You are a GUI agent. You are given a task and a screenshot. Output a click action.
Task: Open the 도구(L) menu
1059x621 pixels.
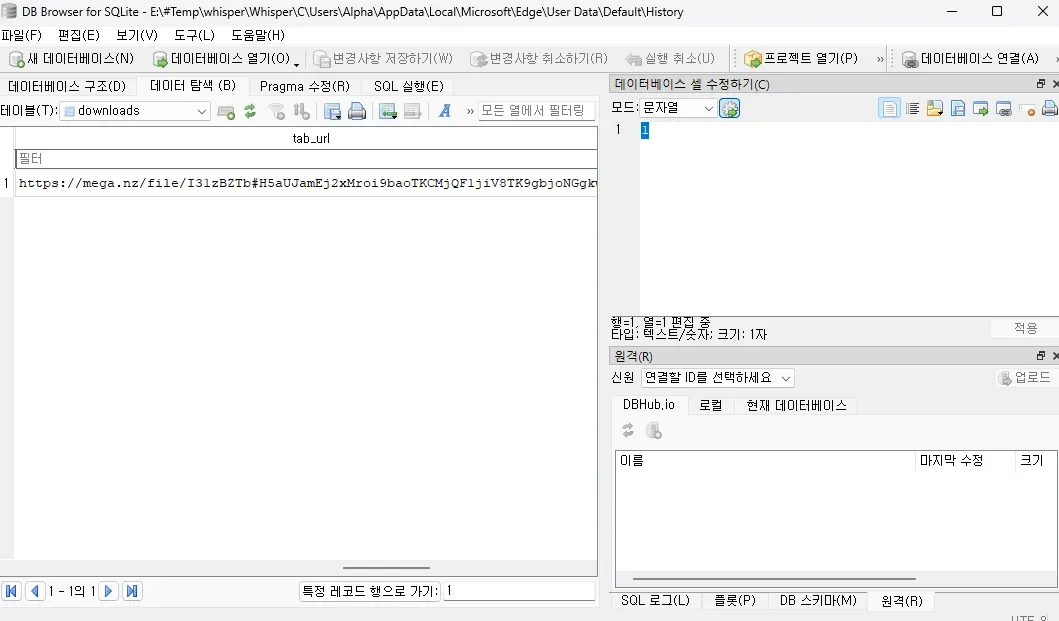pyautogui.click(x=194, y=35)
